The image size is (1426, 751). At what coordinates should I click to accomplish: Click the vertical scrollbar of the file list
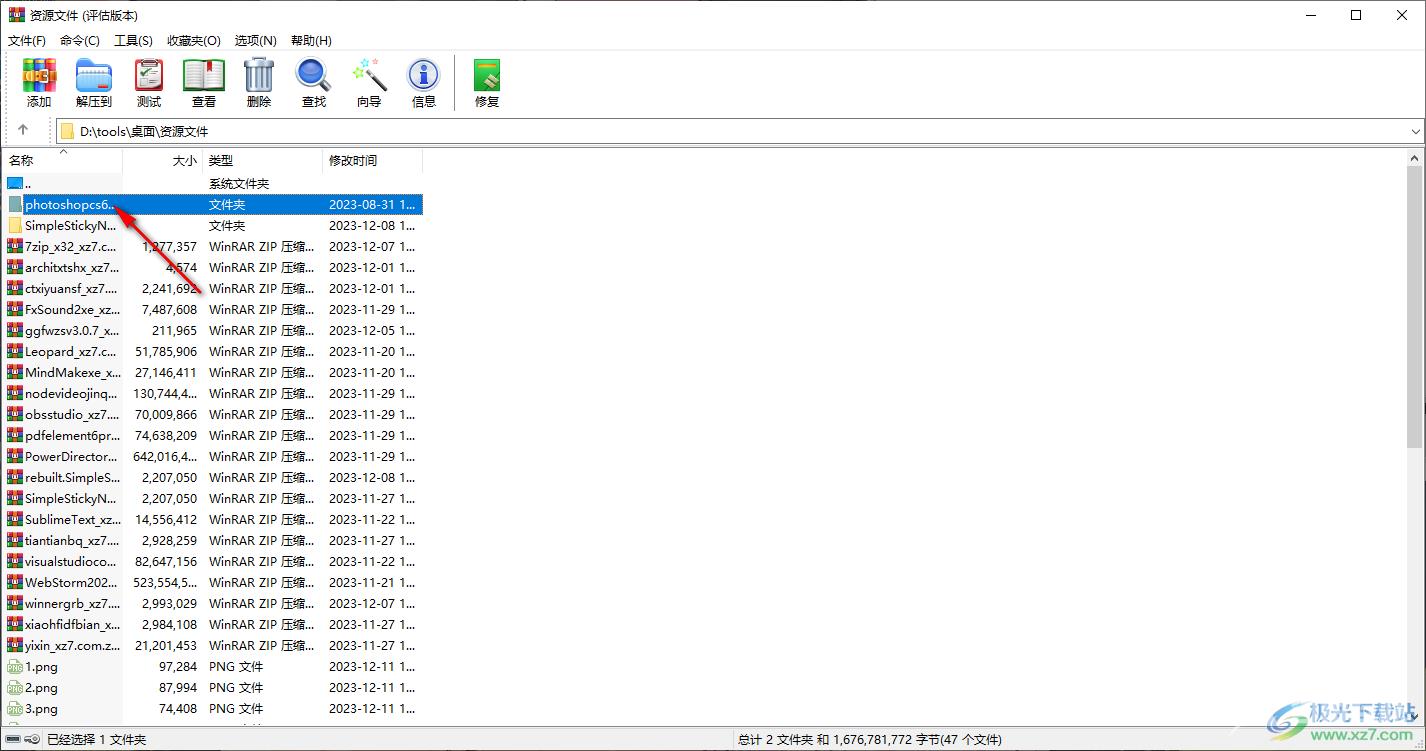coord(1414,308)
